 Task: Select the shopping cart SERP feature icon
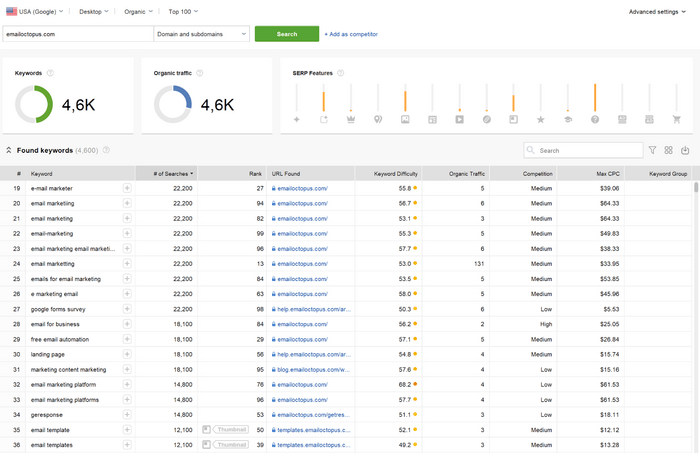point(676,119)
